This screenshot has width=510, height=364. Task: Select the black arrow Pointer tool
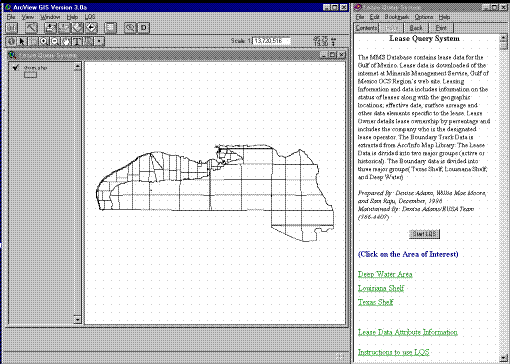click(22, 41)
